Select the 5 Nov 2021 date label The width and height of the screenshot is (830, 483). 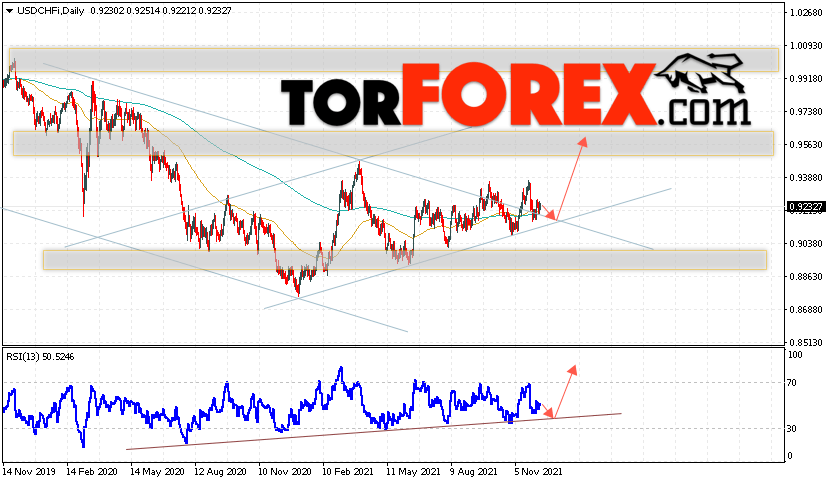tap(538, 471)
